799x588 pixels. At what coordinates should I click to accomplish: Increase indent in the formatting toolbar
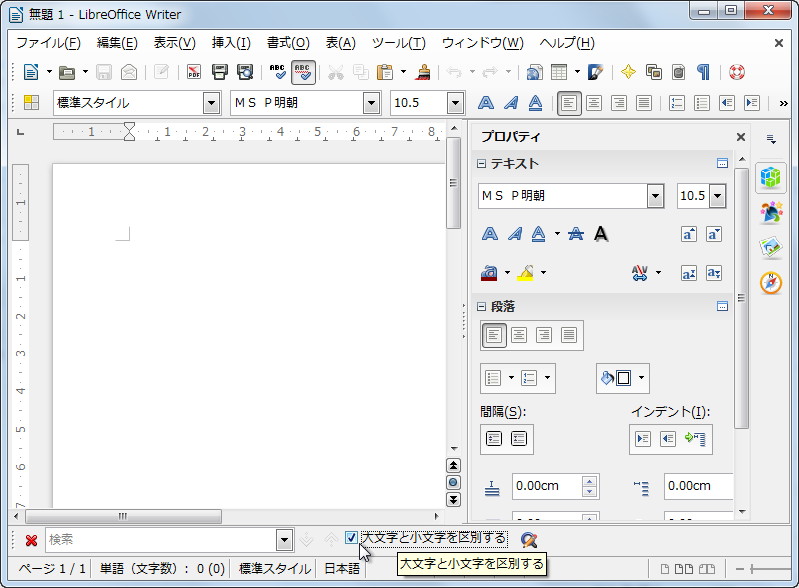click(x=752, y=103)
